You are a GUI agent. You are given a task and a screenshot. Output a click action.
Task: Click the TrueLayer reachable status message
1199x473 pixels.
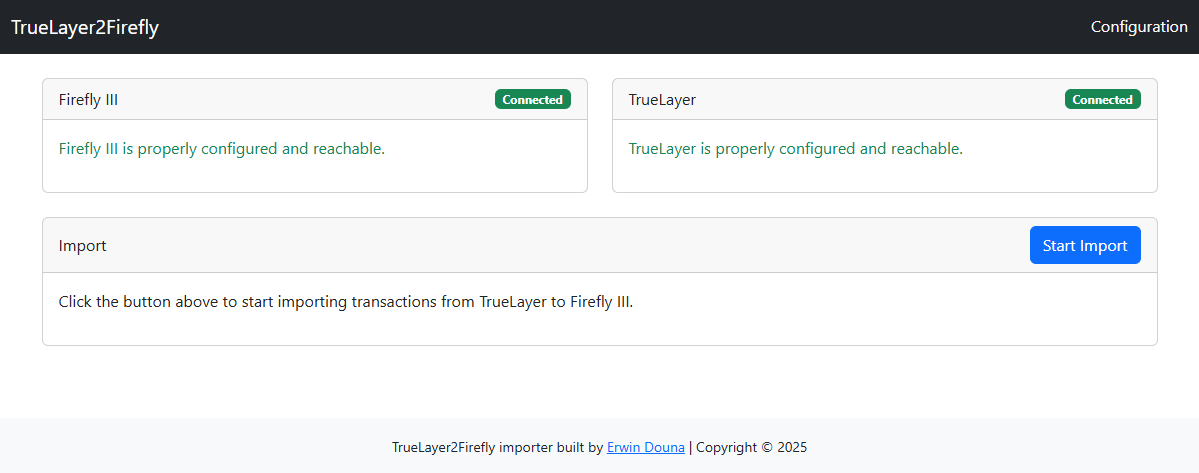(795, 148)
